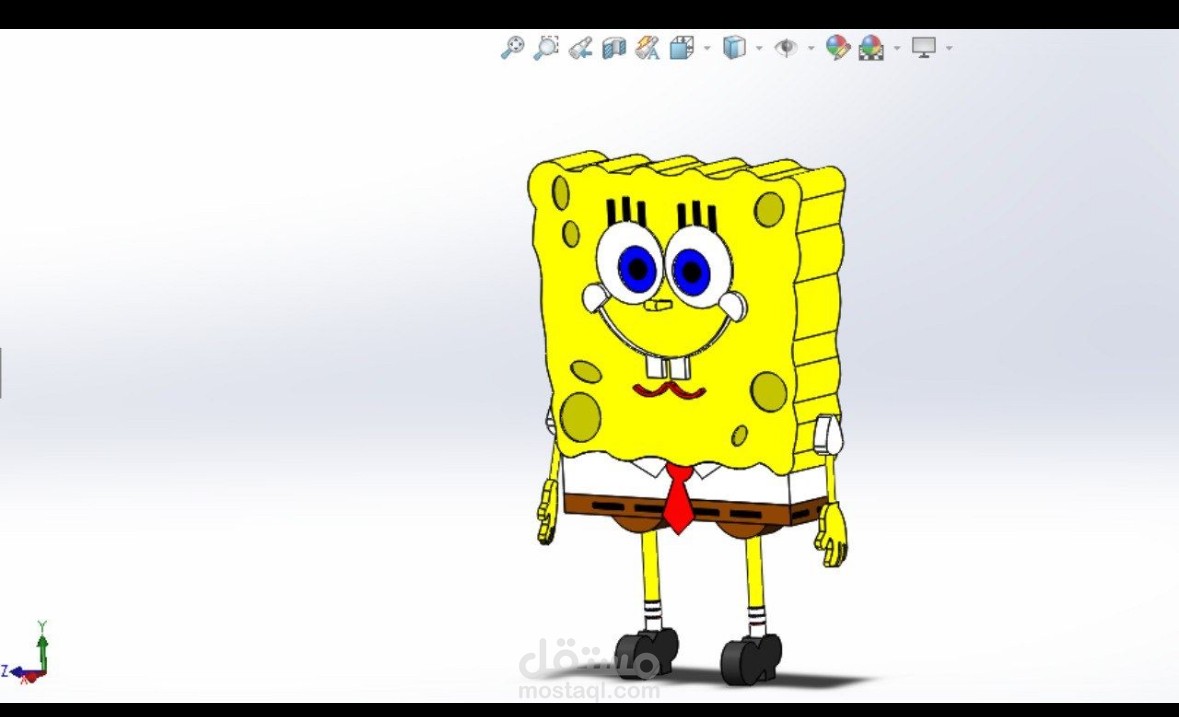Click the XYZ reference triad
The width and height of the screenshot is (1179, 717).
tap(28, 653)
